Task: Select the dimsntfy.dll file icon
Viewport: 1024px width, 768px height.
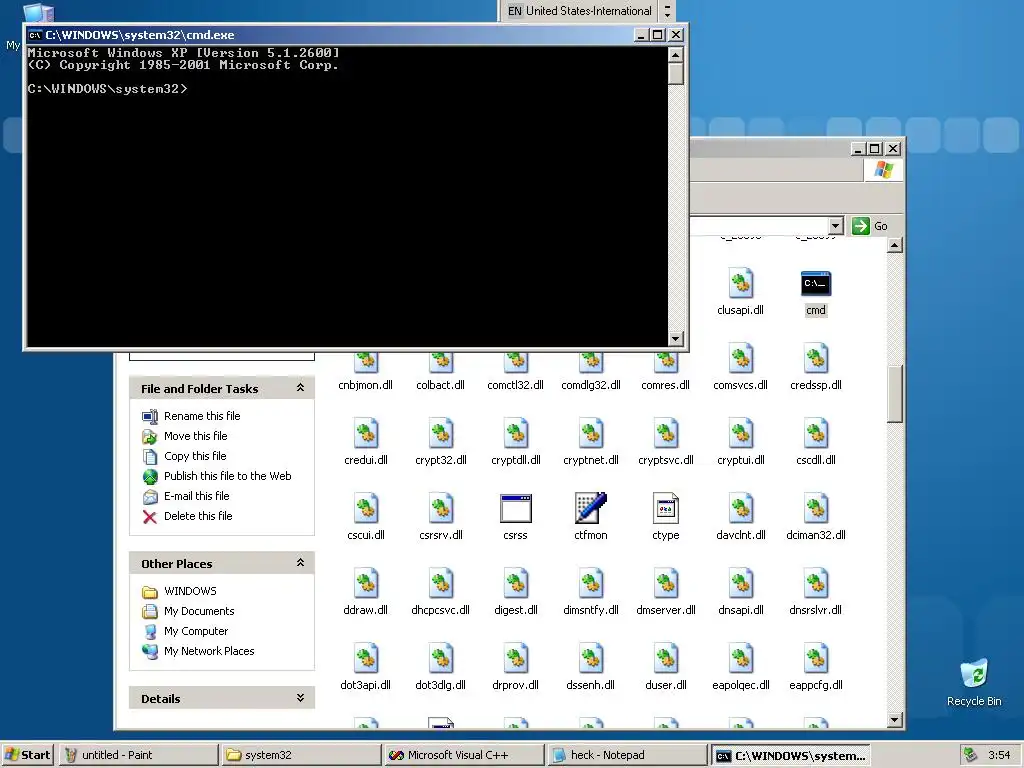Action: tap(591, 584)
